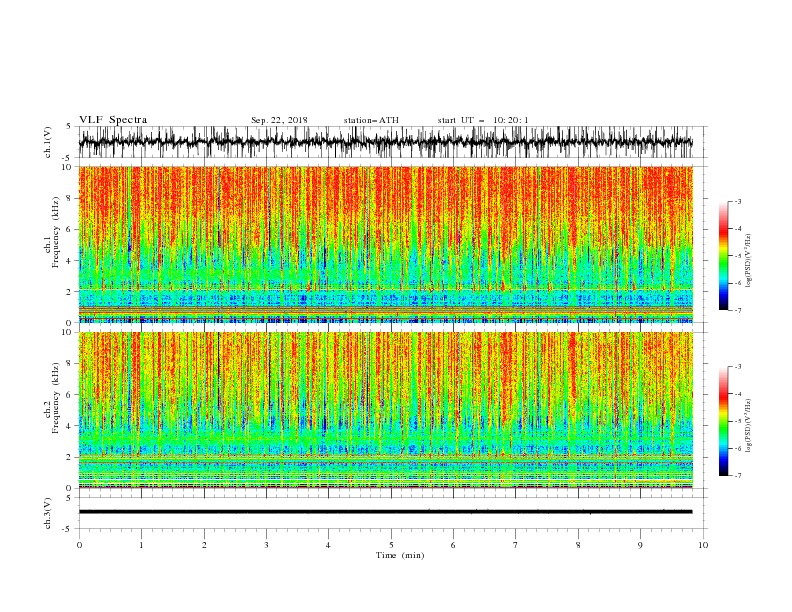This screenshot has width=792, height=612.
Task: Click the time axis tick label '0'
Action: click(79, 545)
